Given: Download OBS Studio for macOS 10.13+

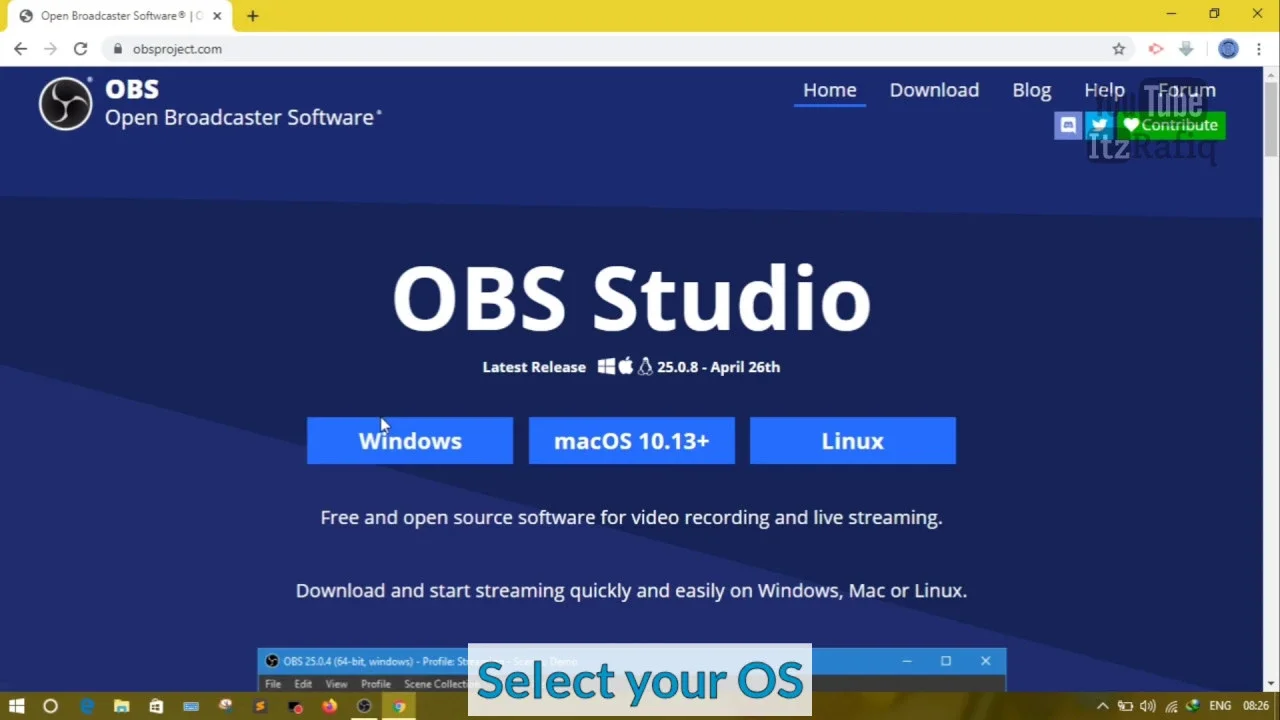Looking at the screenshot, I should [632, 441].
